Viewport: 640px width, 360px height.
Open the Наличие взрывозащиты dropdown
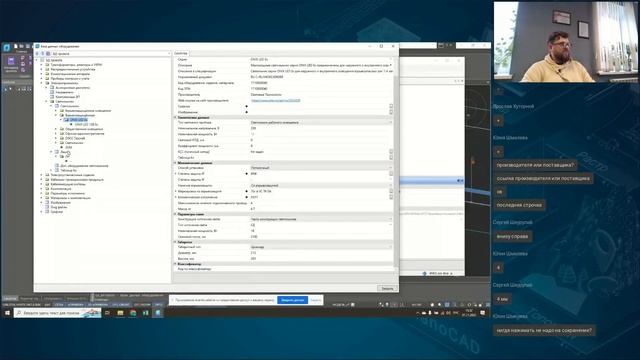(391, 185)
